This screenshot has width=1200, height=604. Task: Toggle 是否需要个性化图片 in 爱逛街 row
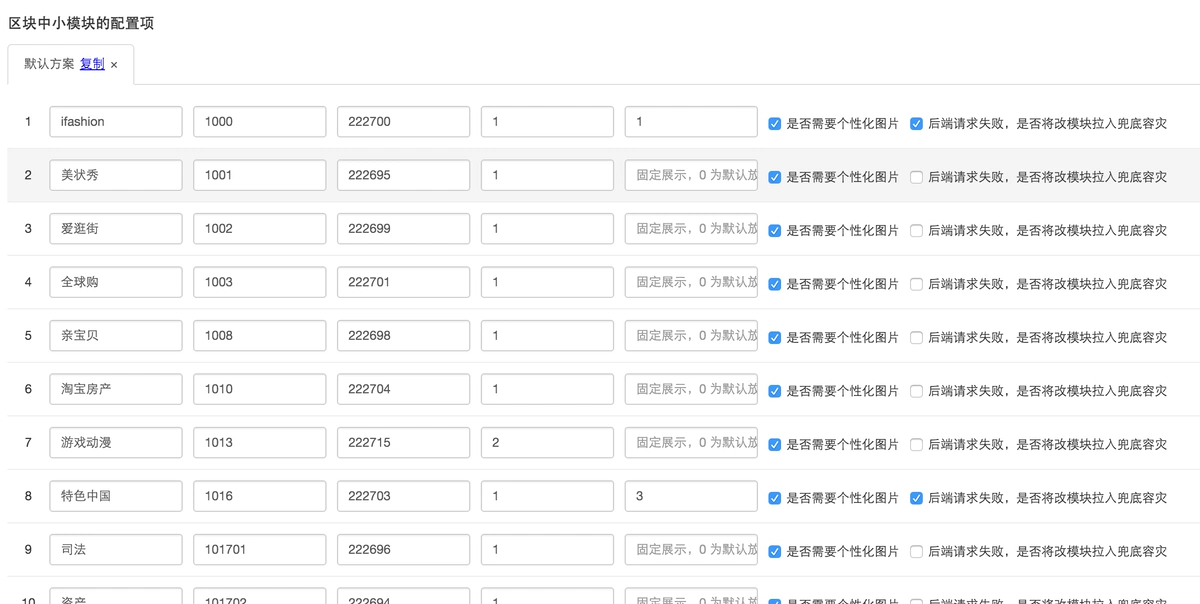click(x=775, y=231)
